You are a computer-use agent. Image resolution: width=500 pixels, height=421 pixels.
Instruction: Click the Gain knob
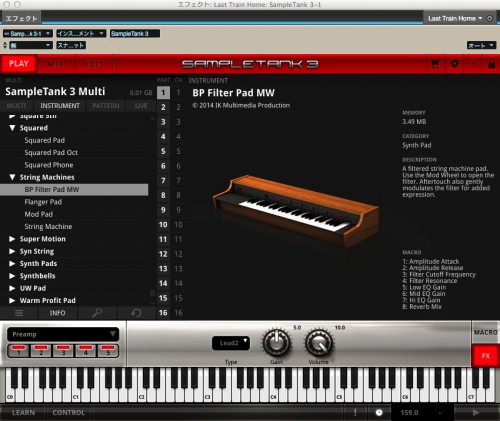[276, 343]
